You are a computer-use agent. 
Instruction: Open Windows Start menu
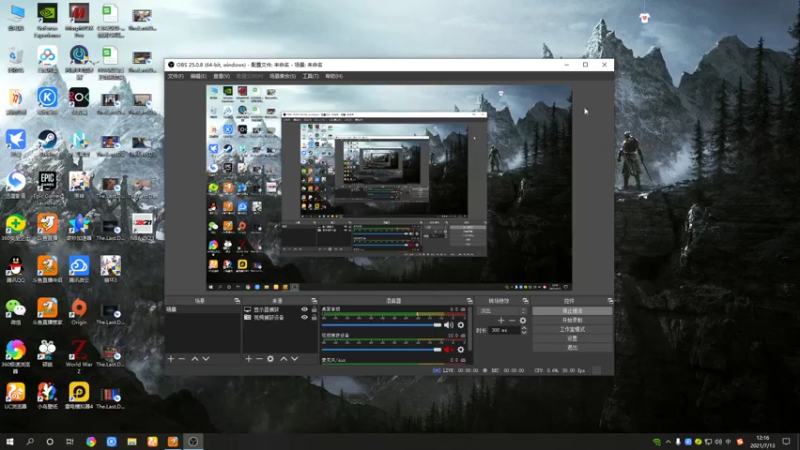click(10, 442)
